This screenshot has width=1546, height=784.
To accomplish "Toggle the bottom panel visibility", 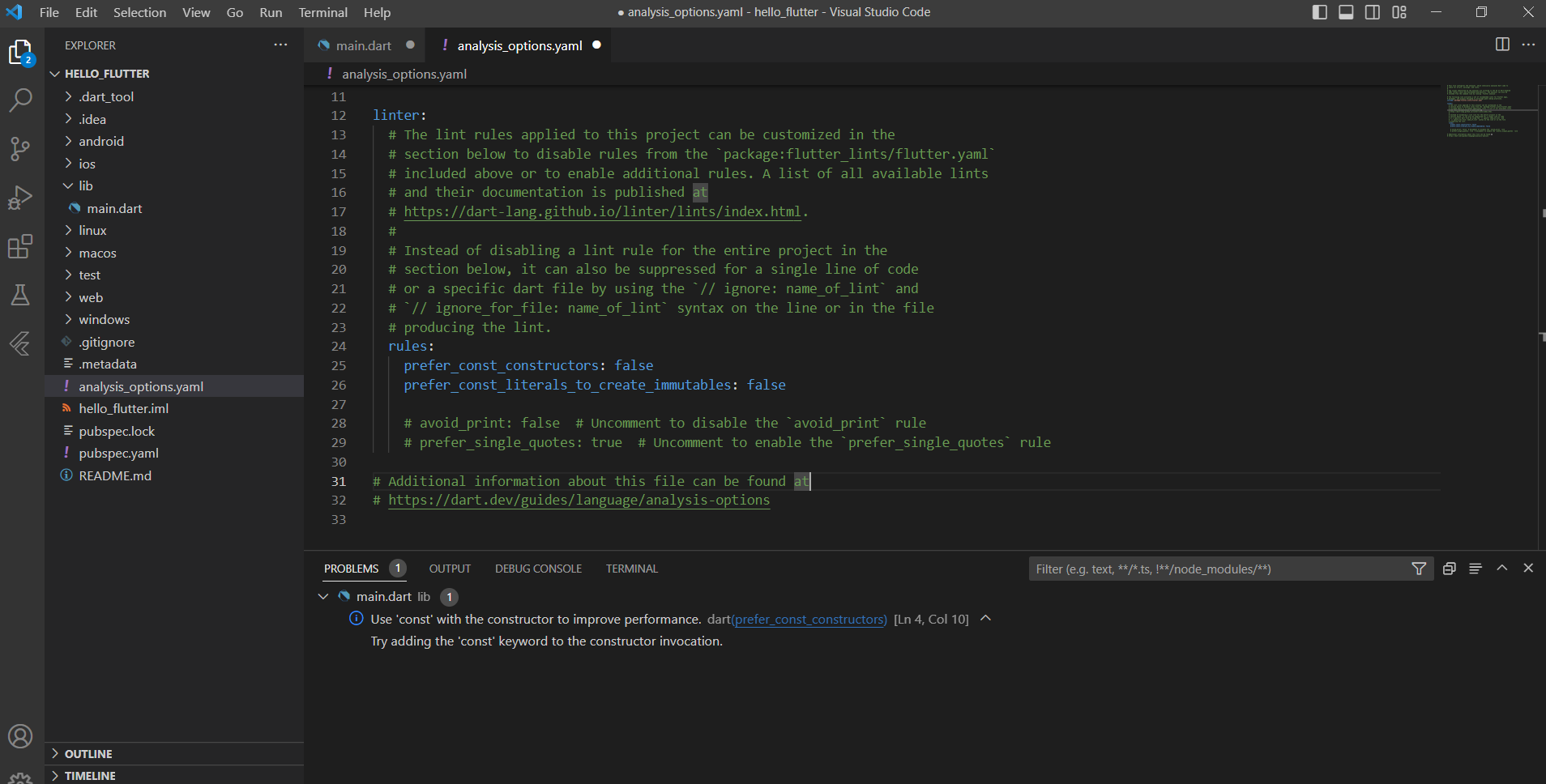I will [x=1346, y=12].
